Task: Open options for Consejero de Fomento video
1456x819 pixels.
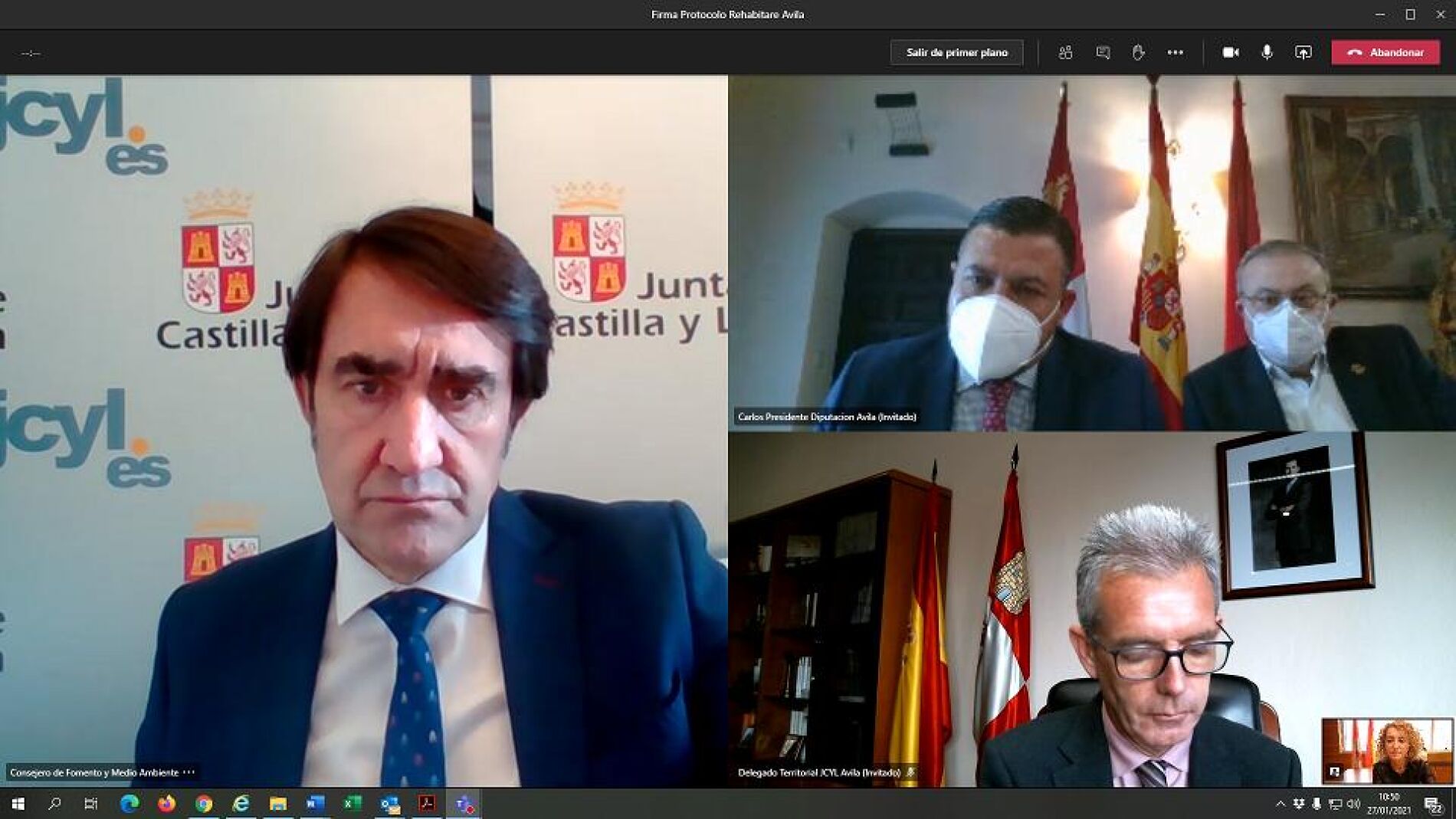Action: [189, 772]
